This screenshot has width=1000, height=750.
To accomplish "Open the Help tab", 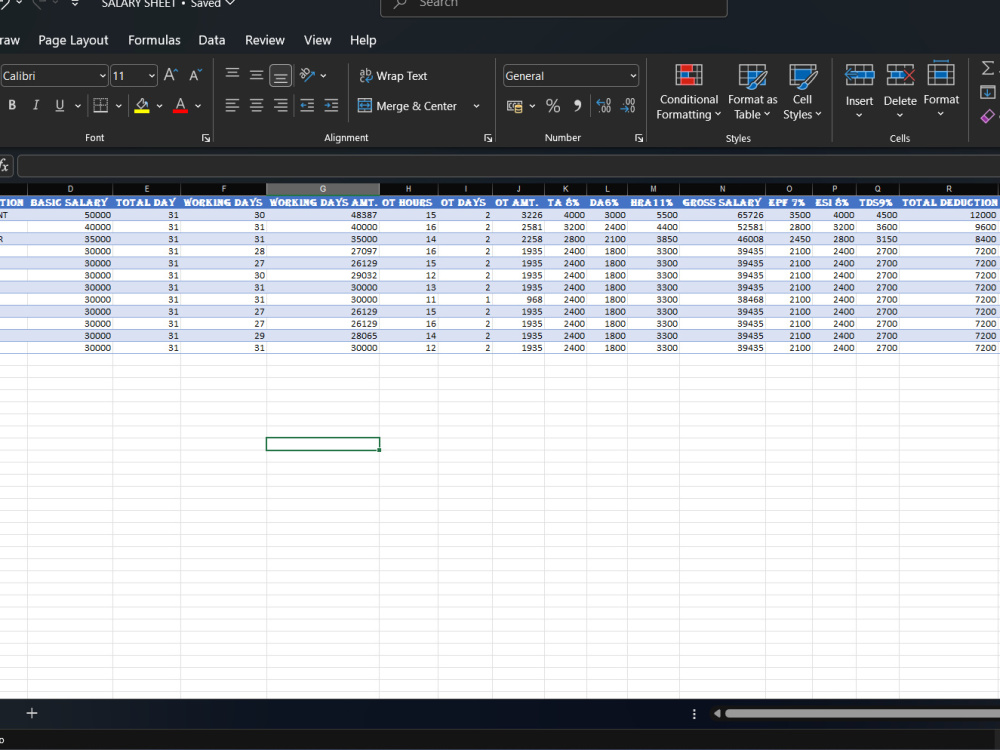I will click(363, 40).
